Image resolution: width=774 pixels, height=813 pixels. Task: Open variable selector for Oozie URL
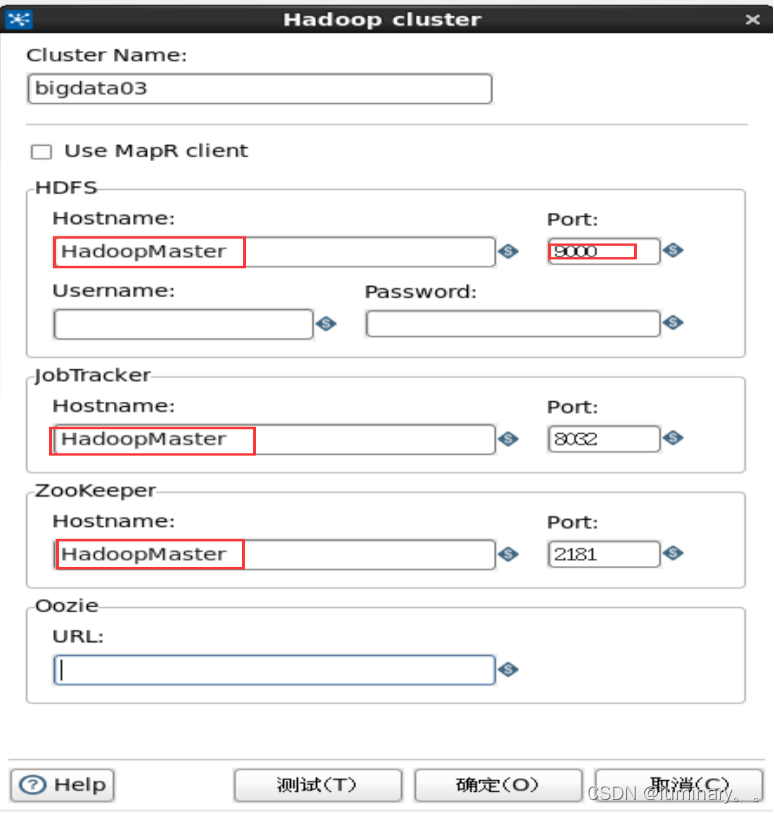pos(509,669)
